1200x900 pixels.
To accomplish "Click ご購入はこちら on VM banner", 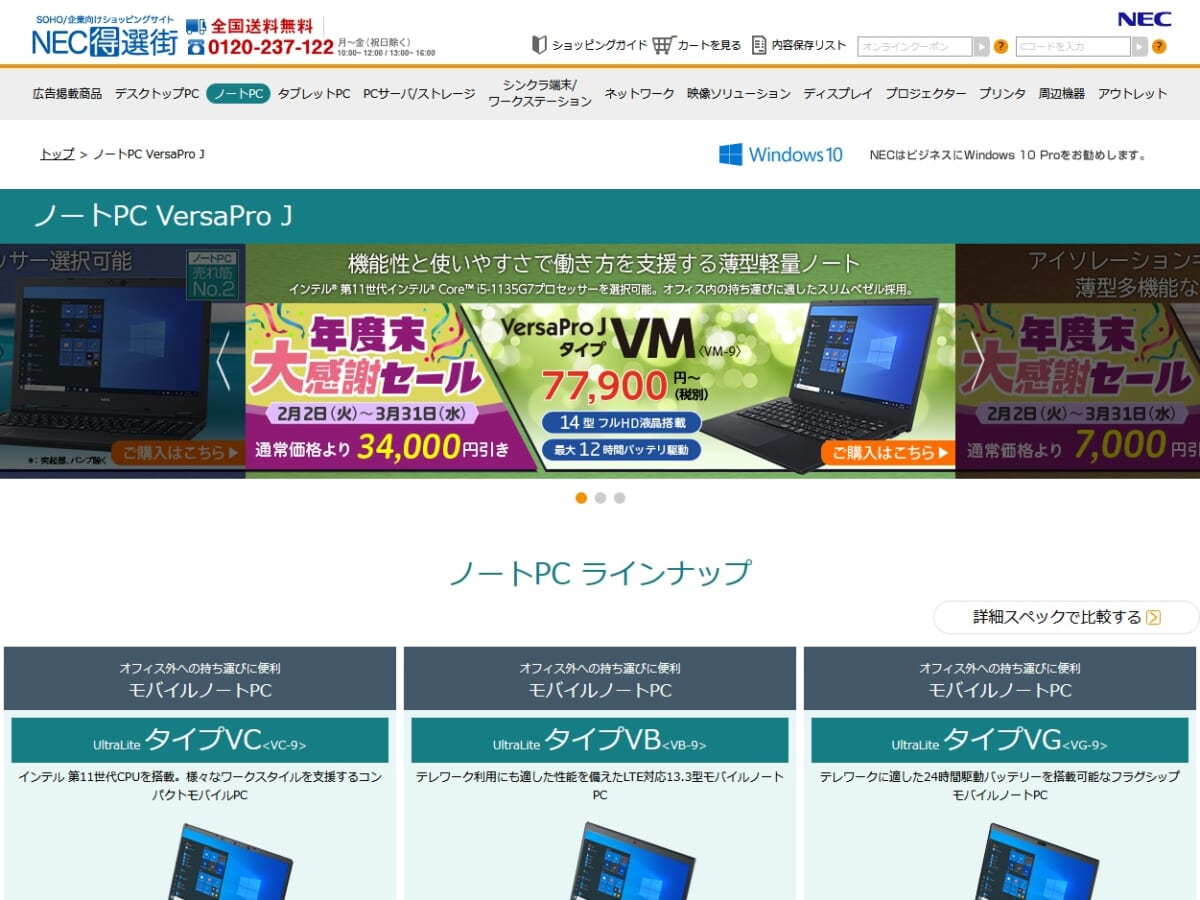I will (x=887, y=452).
